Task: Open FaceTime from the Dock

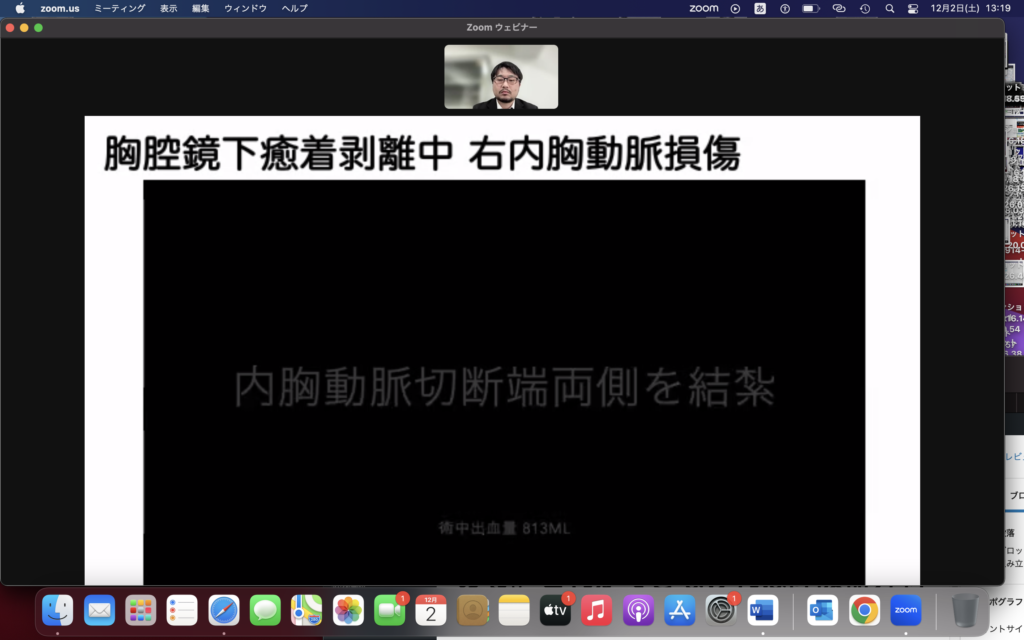Action: pos(389,610)
